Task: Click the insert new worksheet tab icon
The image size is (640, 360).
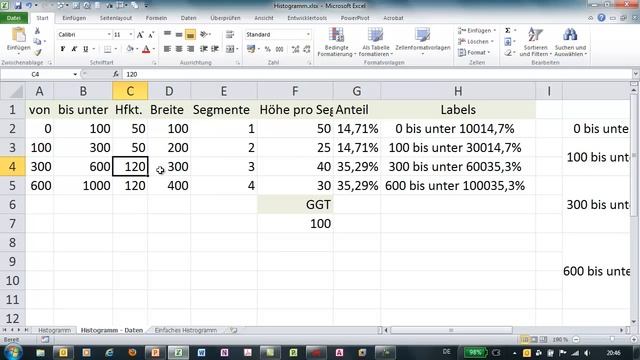Action: [x=233, y=330]
